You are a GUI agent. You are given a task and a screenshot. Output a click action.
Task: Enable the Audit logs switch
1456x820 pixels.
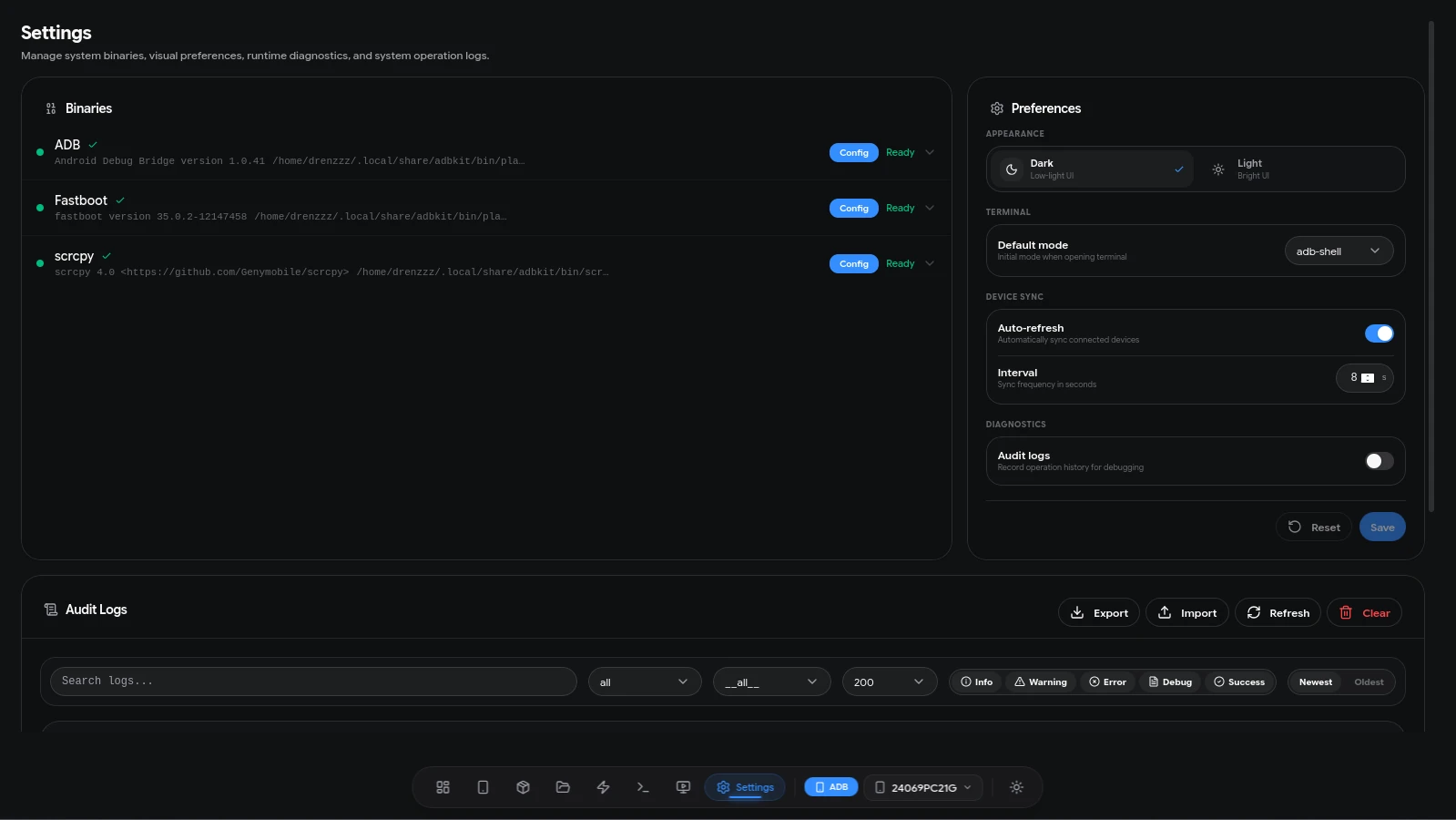point(1379,461)
